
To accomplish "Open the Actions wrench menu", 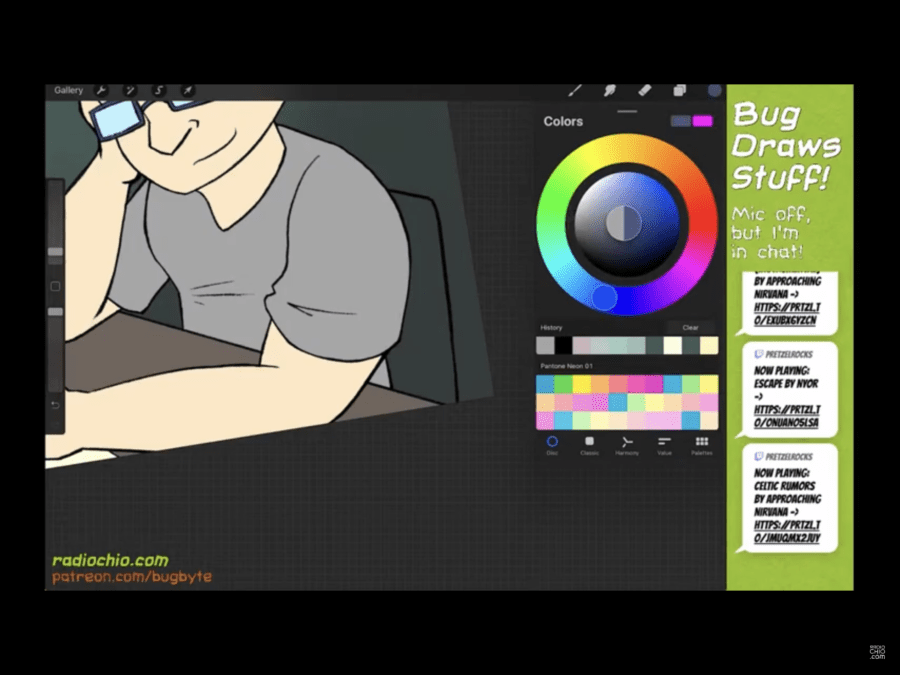I will [101, 91].
